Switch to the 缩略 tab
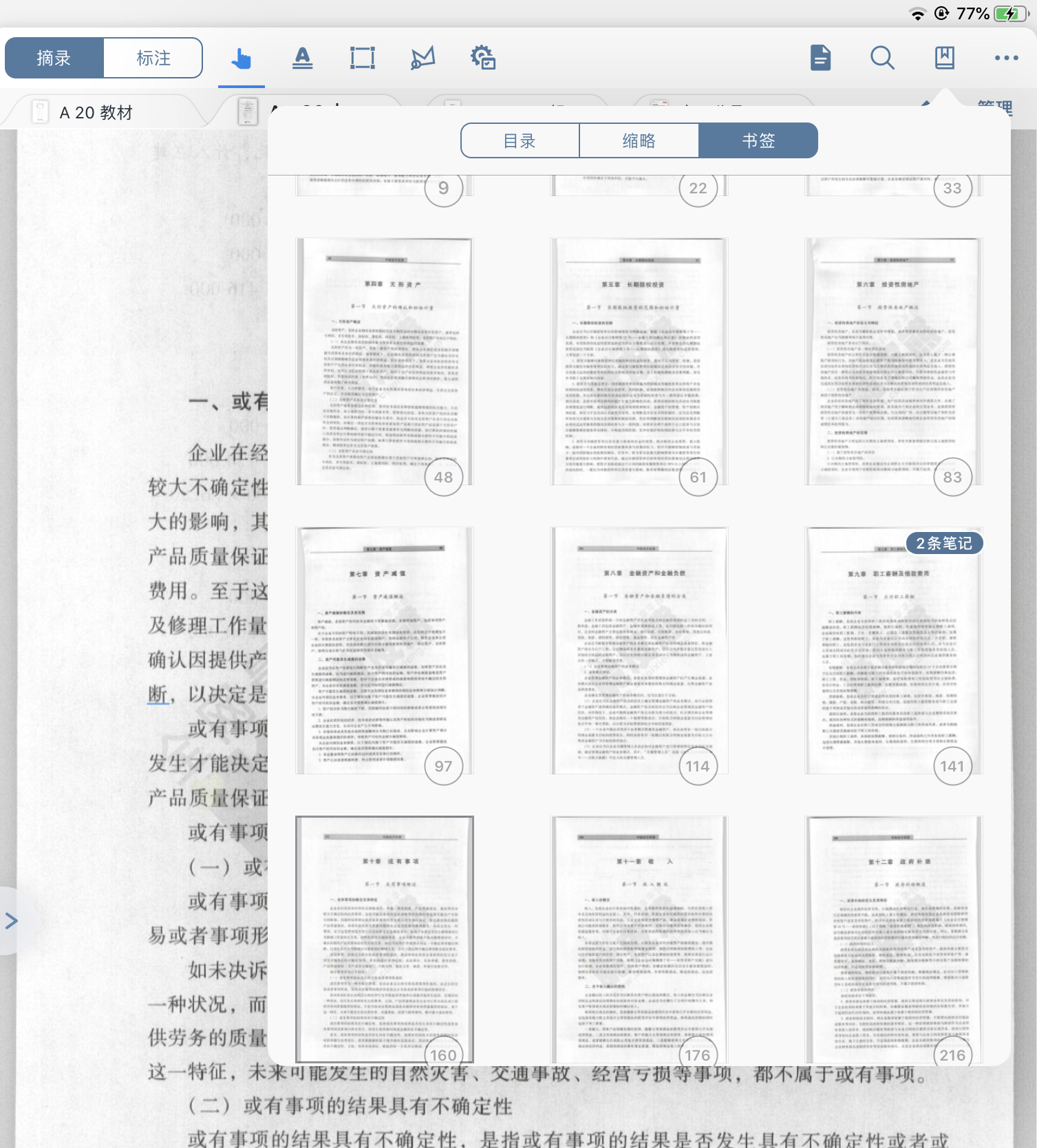 639,141
